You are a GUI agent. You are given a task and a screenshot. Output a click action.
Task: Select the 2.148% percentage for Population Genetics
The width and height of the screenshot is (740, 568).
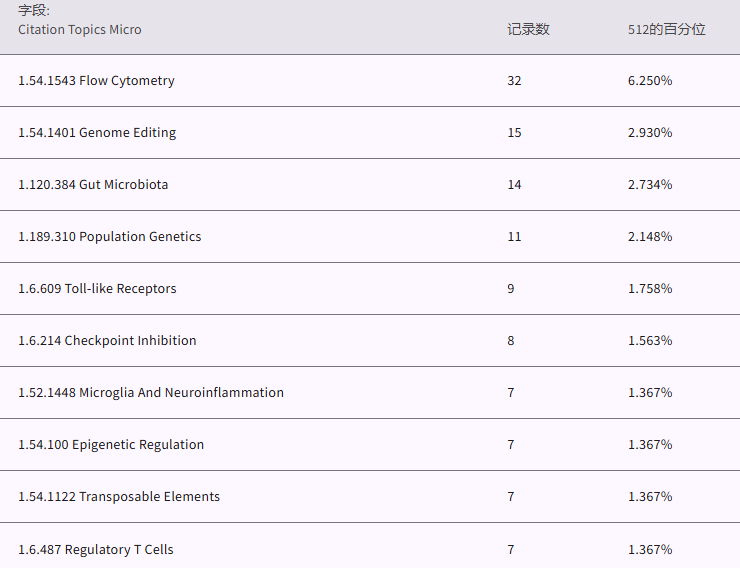(x=650, y=237)
